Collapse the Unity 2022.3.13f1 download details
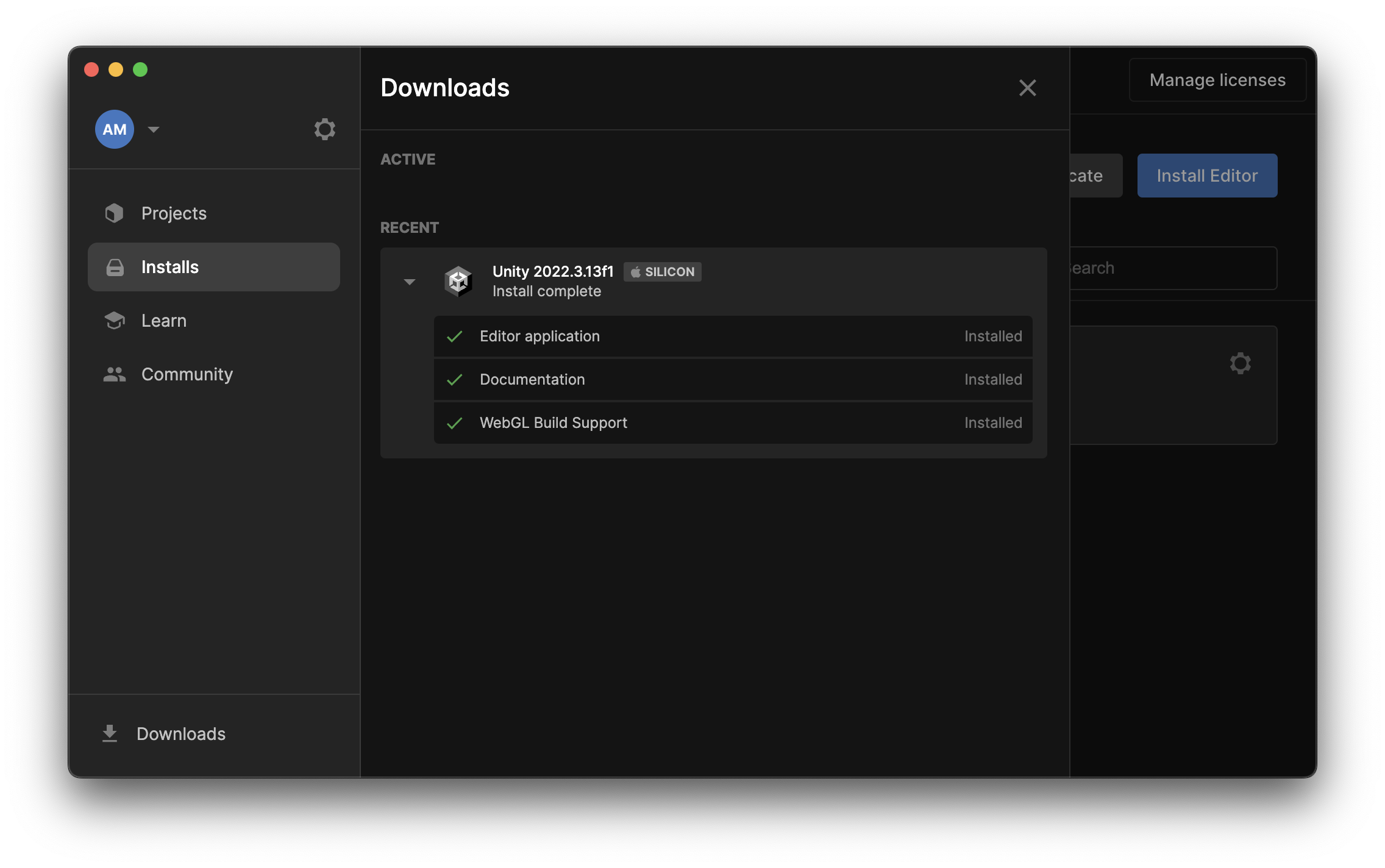This screenshot has height=868, width=1385. point(410,282)
